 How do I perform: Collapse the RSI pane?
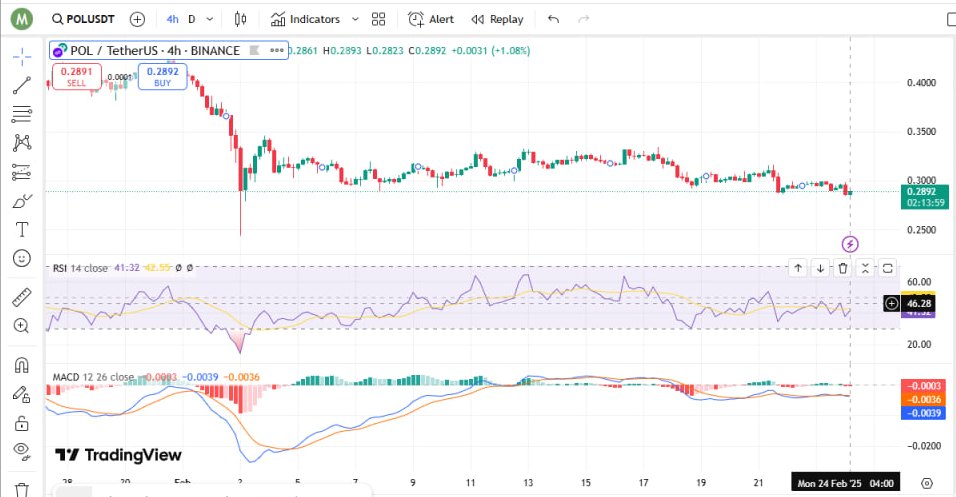(x=865, y=268)
